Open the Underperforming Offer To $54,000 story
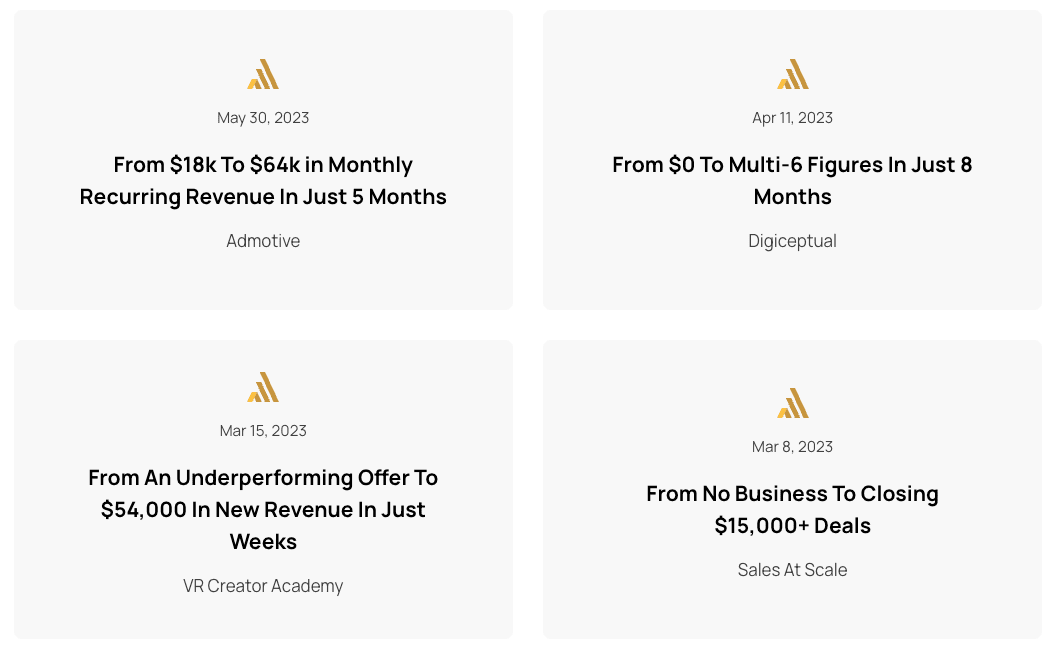This screenshot has height=656, width=1059. coord(263,509)
